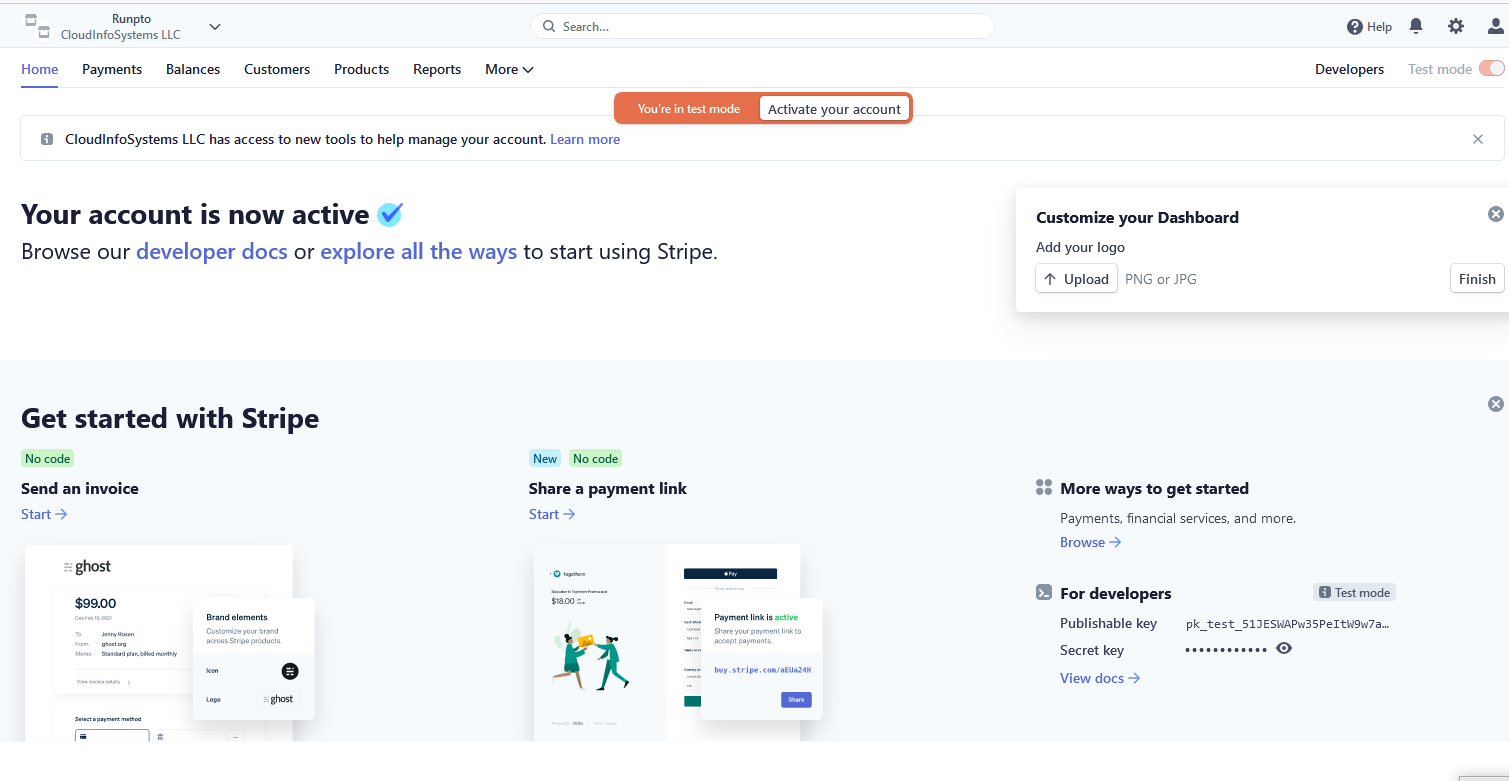Click inside the Search field

click(x=762, y=26)
